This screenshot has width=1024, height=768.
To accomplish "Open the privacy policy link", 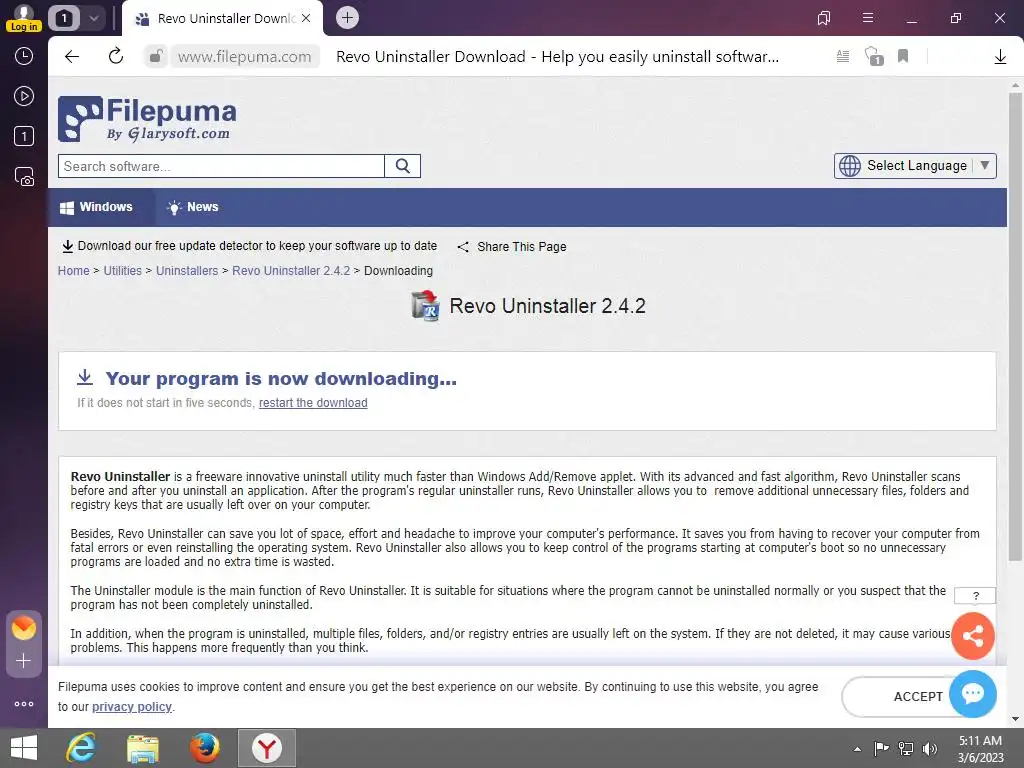I will (x=132, y=707).
